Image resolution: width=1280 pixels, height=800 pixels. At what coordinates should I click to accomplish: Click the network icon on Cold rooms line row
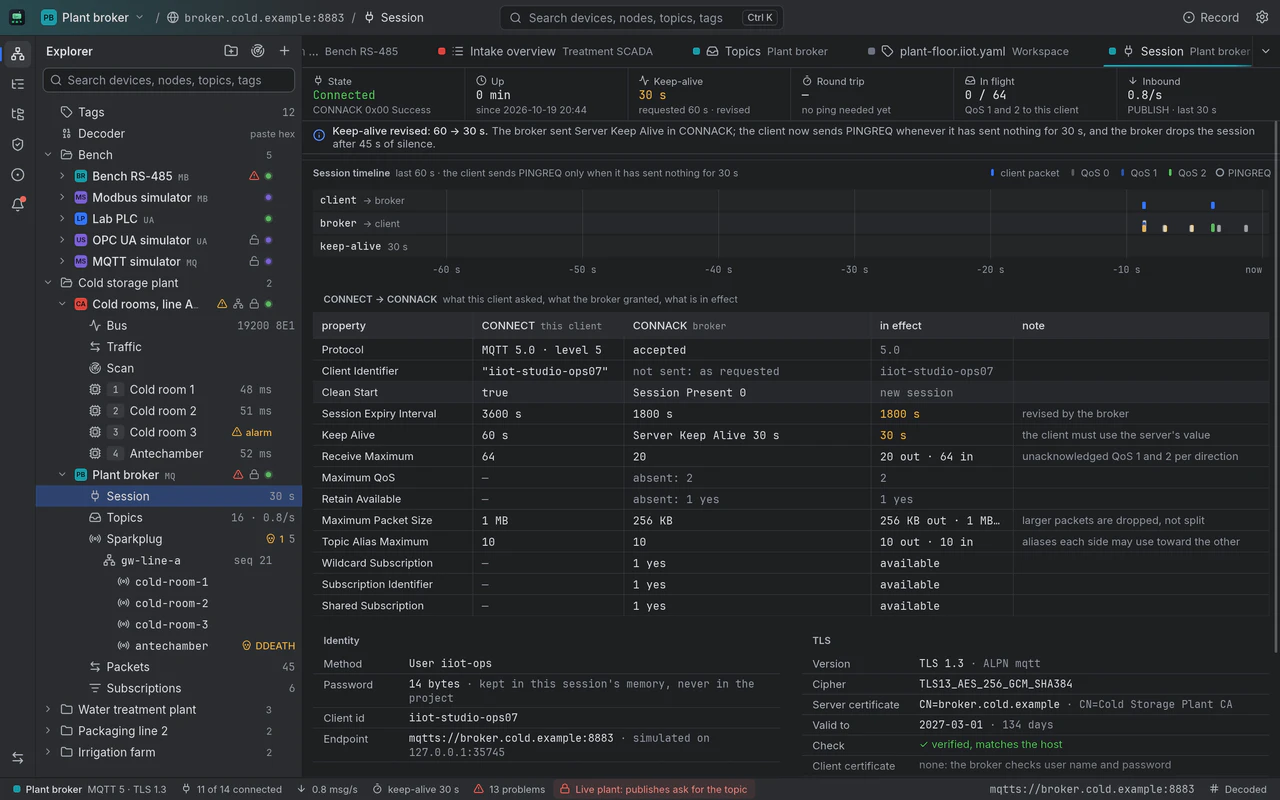238,304
